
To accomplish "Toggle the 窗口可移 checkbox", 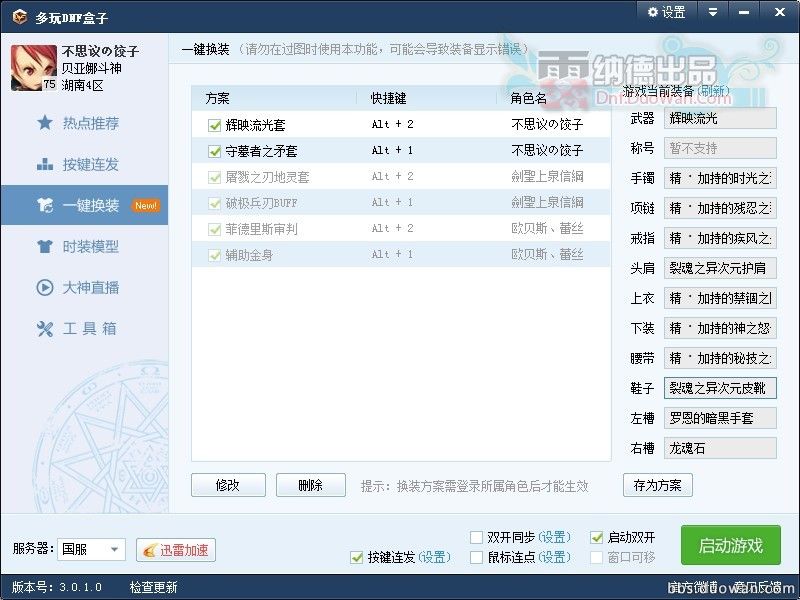I will coord(596,557).
